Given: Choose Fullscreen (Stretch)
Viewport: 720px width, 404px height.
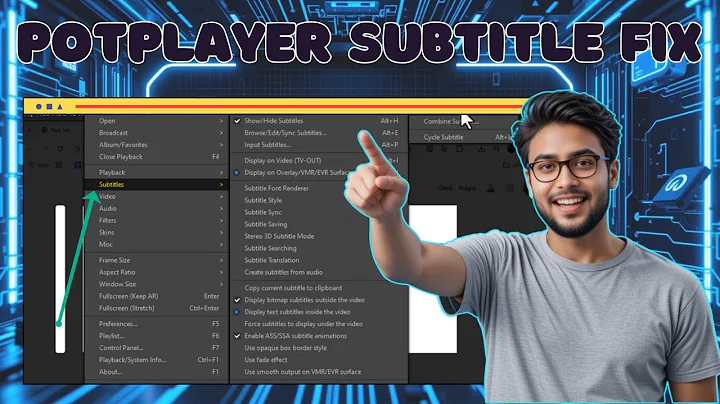Looking at the screenshot, I should tap(157, 308).
